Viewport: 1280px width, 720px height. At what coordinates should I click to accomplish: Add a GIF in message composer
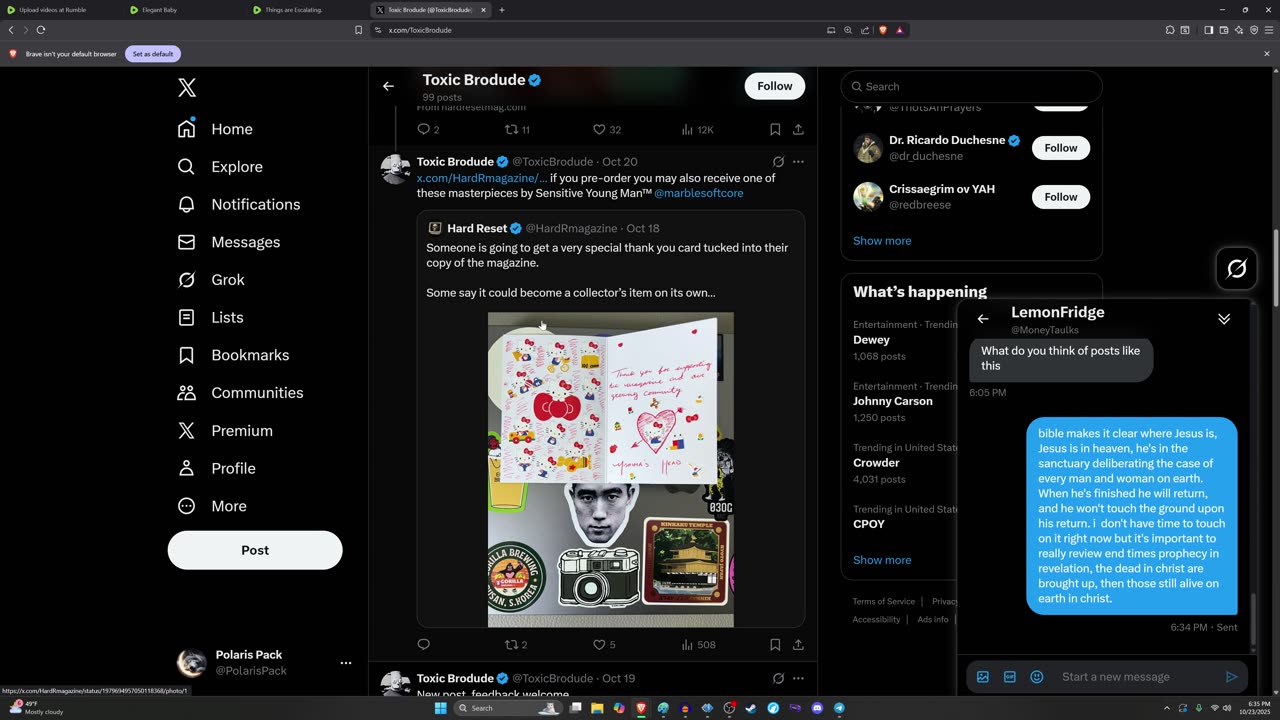pyautogui.click(x=1010, y=677)
